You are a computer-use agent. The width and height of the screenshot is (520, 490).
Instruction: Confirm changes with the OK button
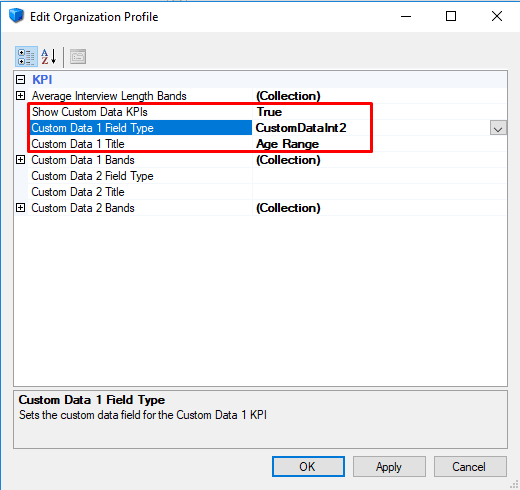pyautogui.click(x=308, y=467)
